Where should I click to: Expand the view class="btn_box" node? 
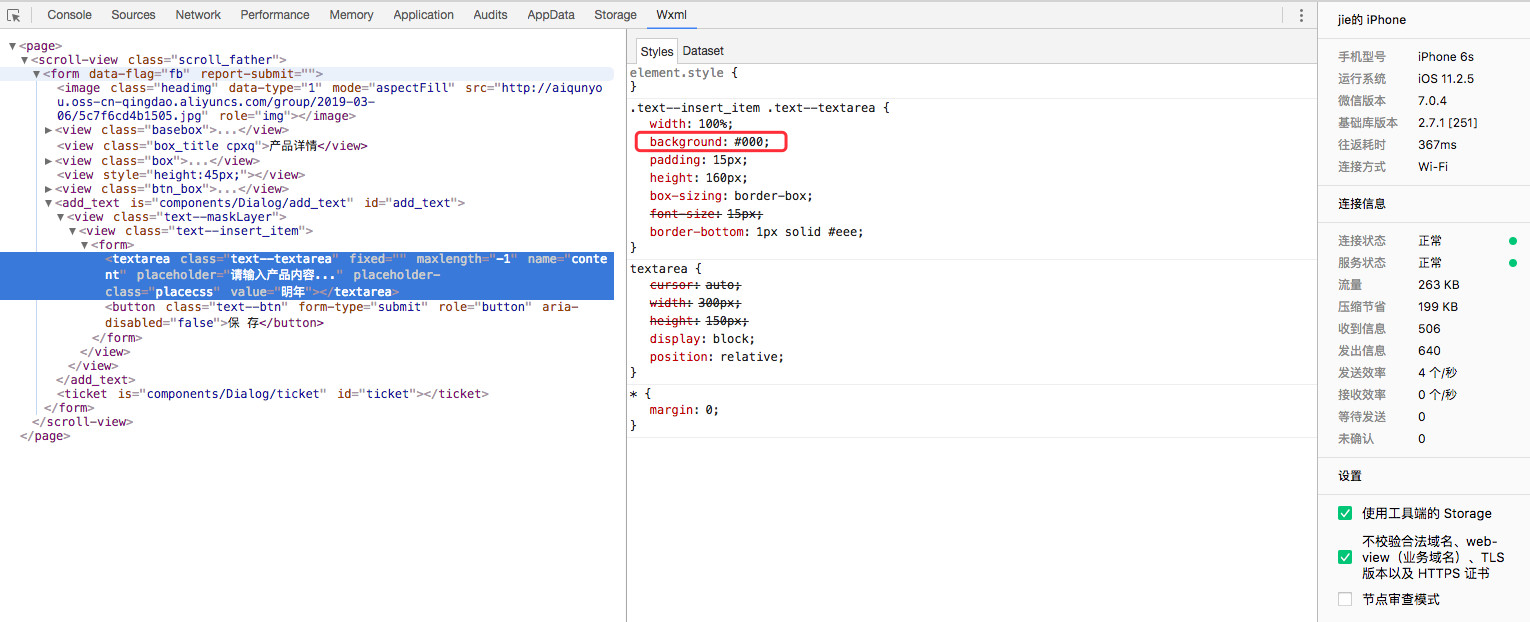(x=49, y=189)
